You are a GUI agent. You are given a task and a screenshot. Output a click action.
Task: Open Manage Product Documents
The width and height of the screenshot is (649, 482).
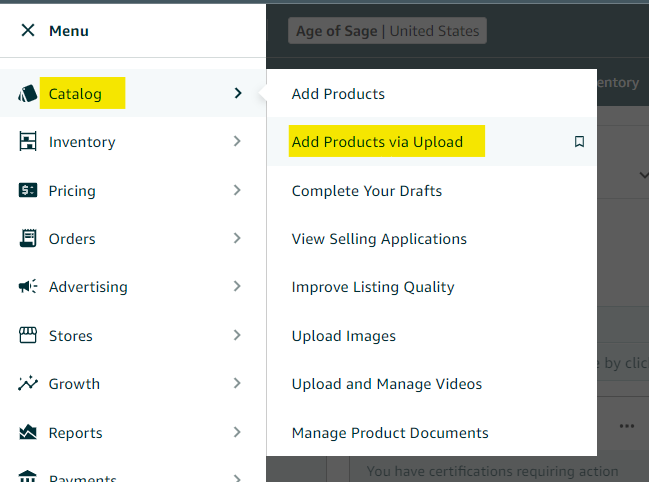point(390,433)
